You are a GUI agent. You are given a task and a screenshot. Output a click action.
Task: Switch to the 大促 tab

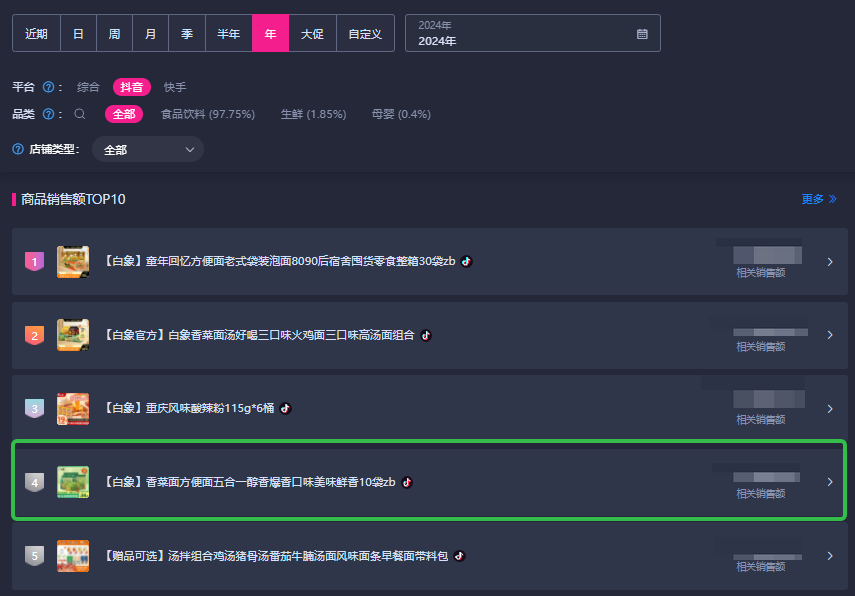312,34
